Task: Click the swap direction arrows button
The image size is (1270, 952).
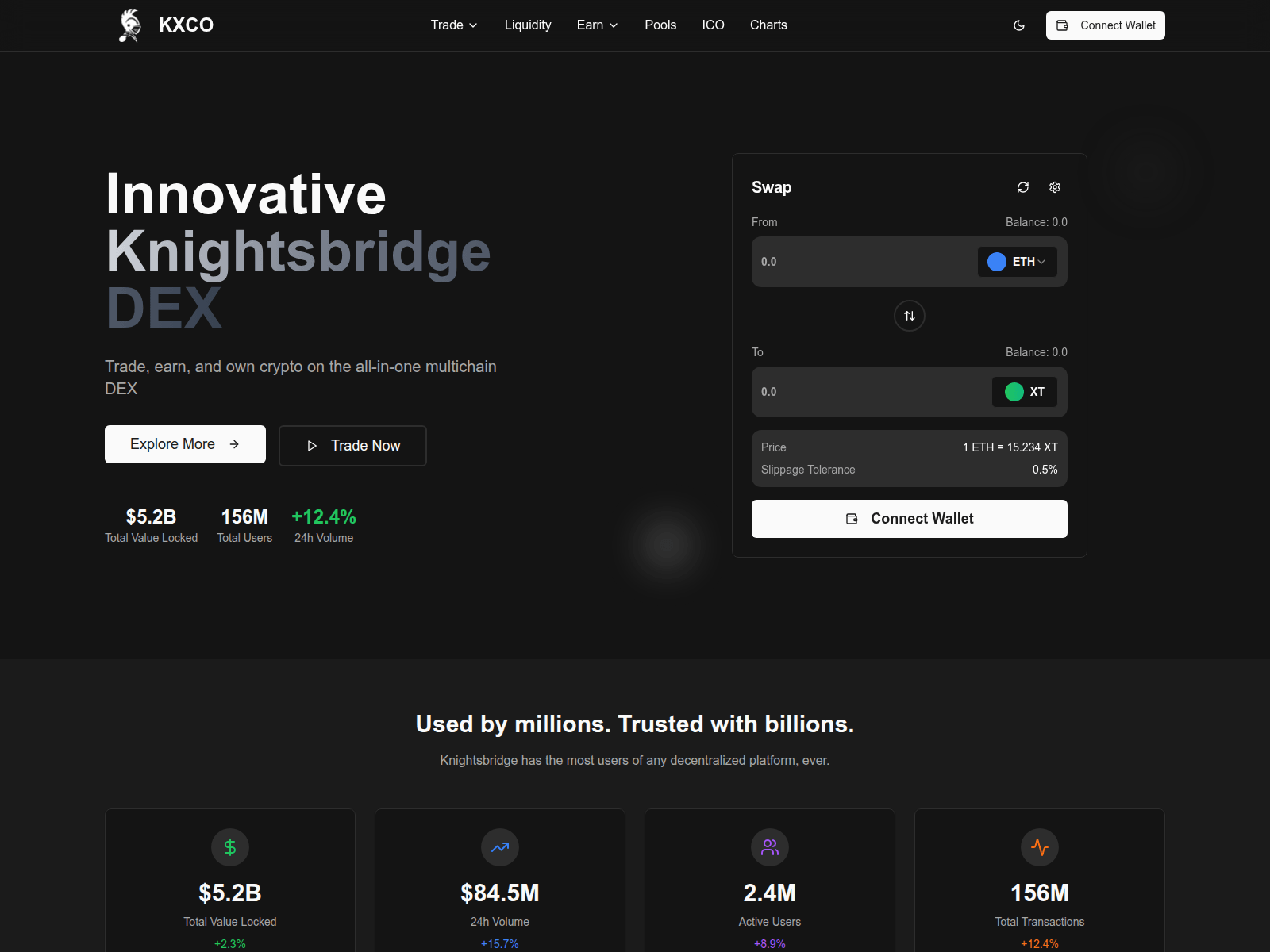Action: click(x=910, y=316)
